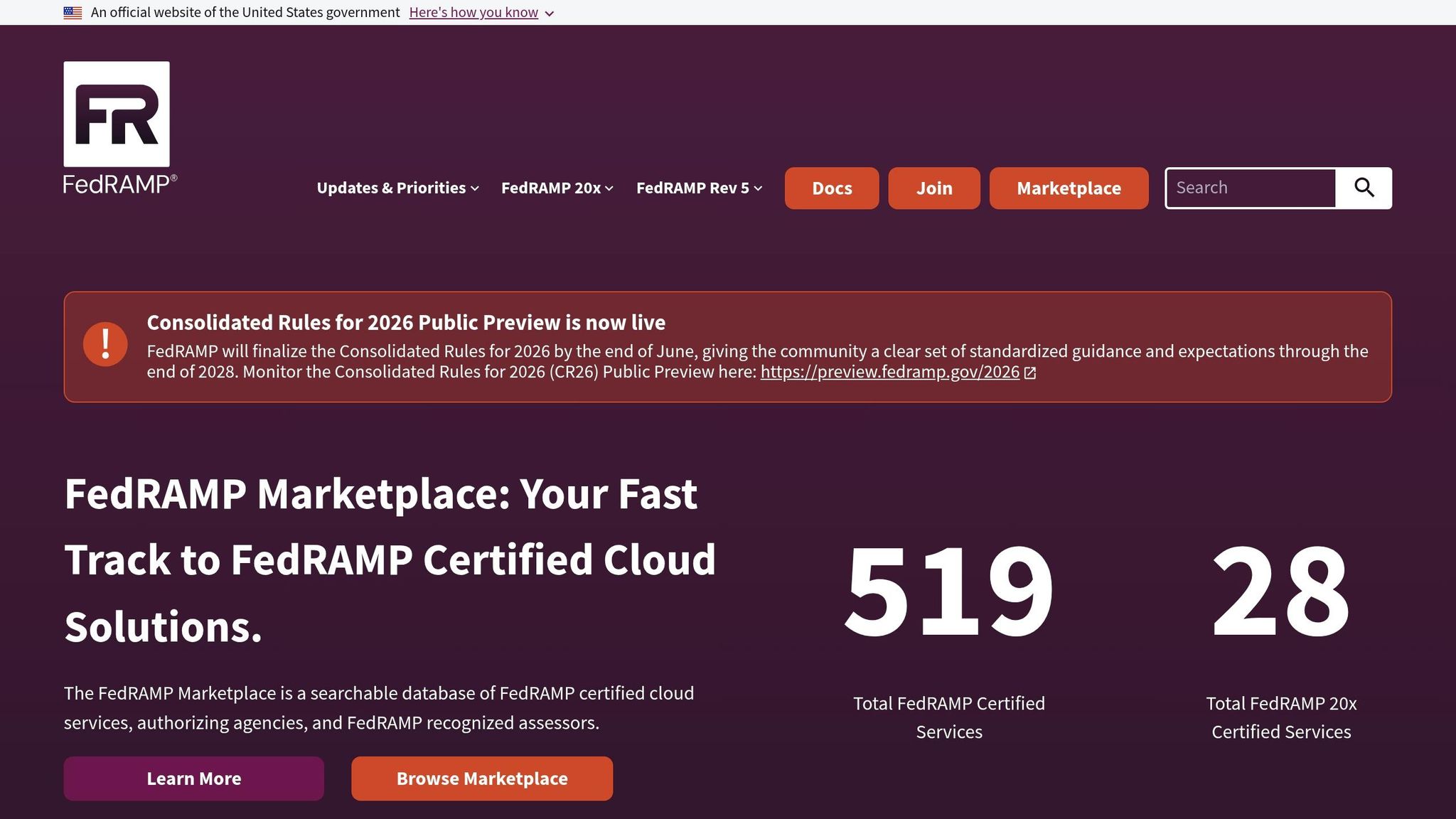1456x819 pixels.
Task: Click the FedRAMP Marketplace main heading
Action: (390, 560)
